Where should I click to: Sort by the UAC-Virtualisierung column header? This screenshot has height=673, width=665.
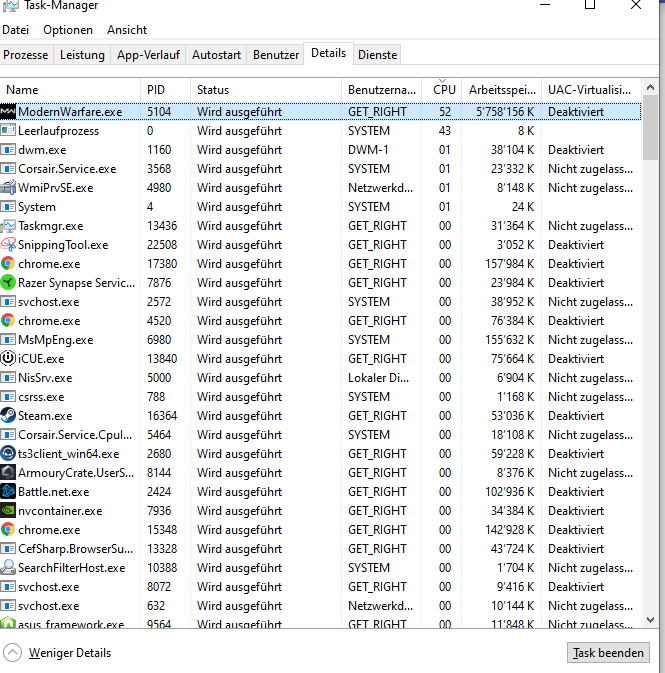tap(591, 90)
